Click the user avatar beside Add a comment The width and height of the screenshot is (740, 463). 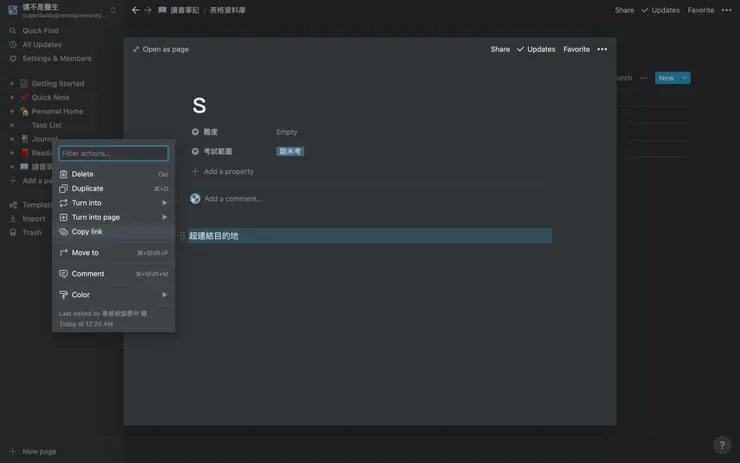[x=195, y=199]
